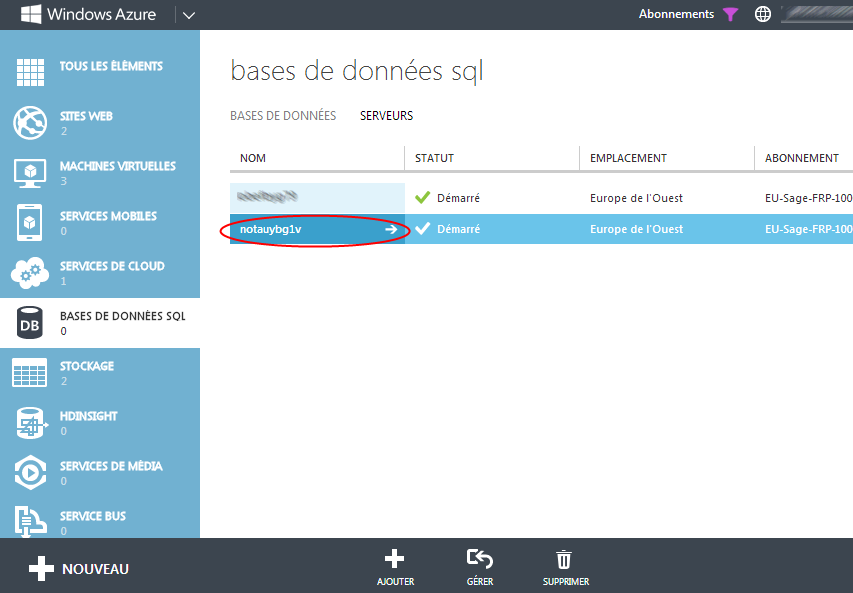Open Service Bus section
The height and width of the screenshot is (593, 853).
[100, 519]
